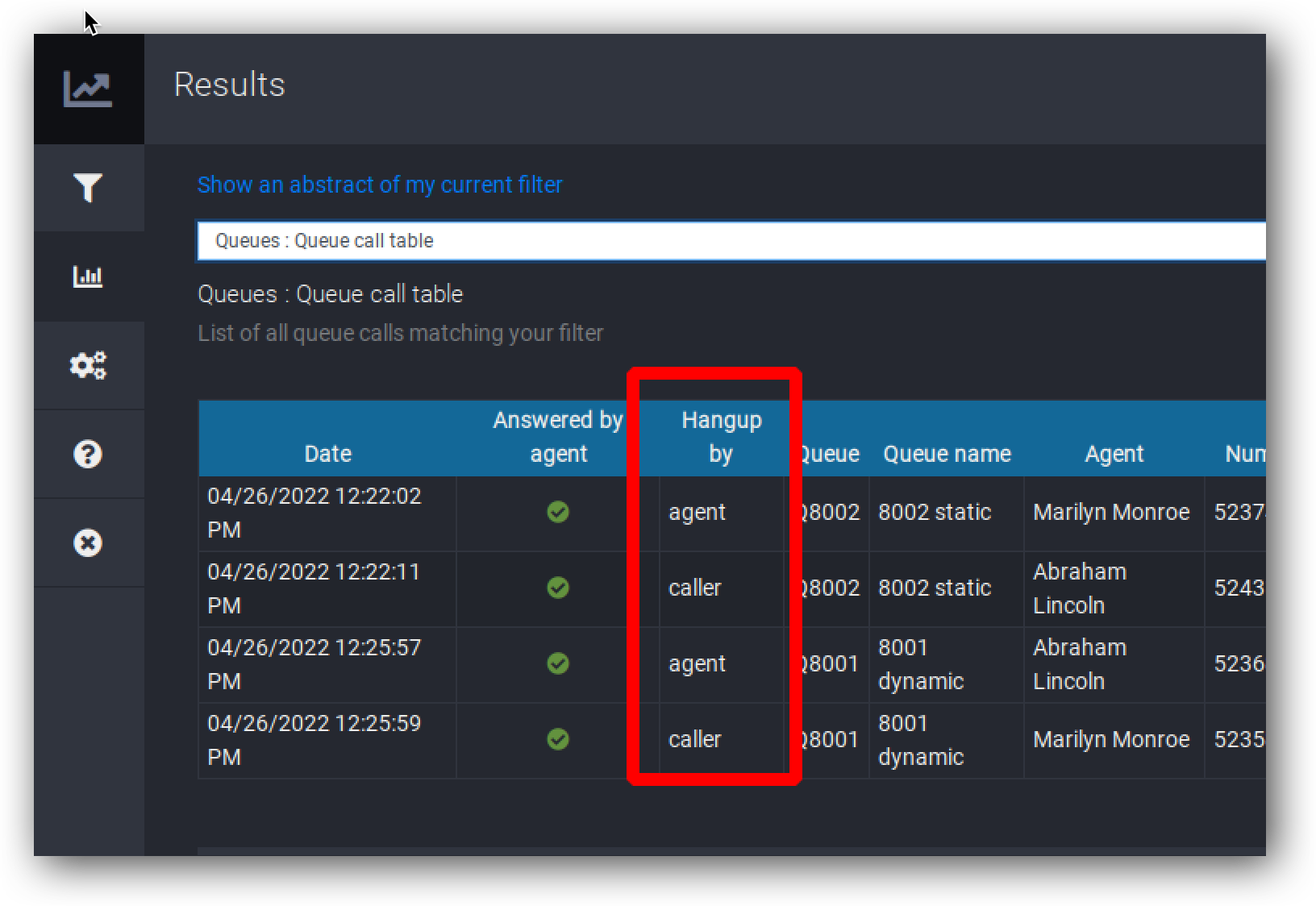The width and height of the screenshot is (1316, 906).
Task: Open the help question mark icon
Action: [88, 454]
